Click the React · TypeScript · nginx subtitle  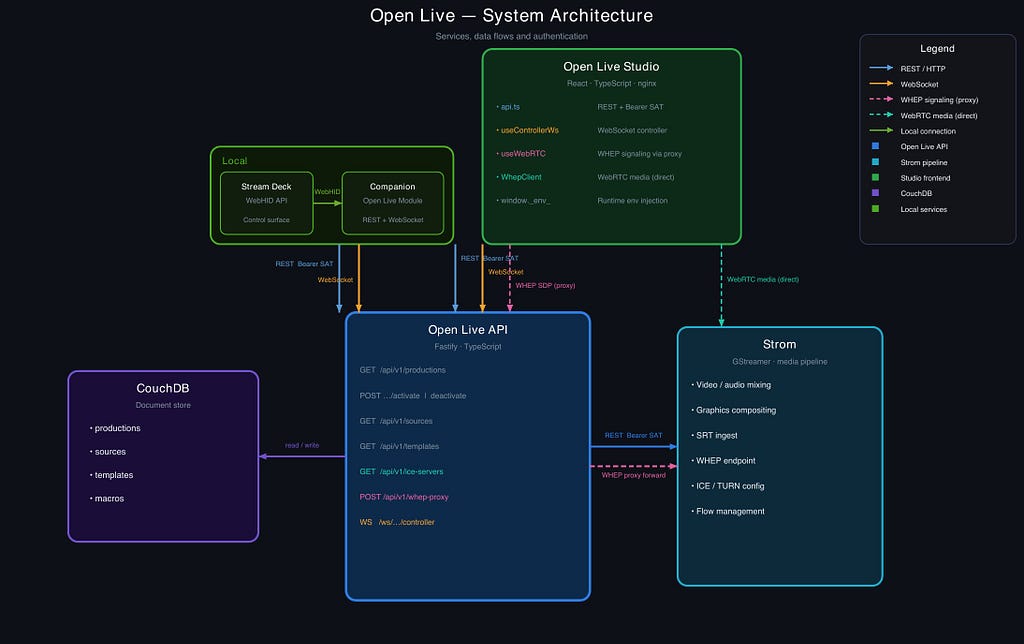tap(611, 84)
